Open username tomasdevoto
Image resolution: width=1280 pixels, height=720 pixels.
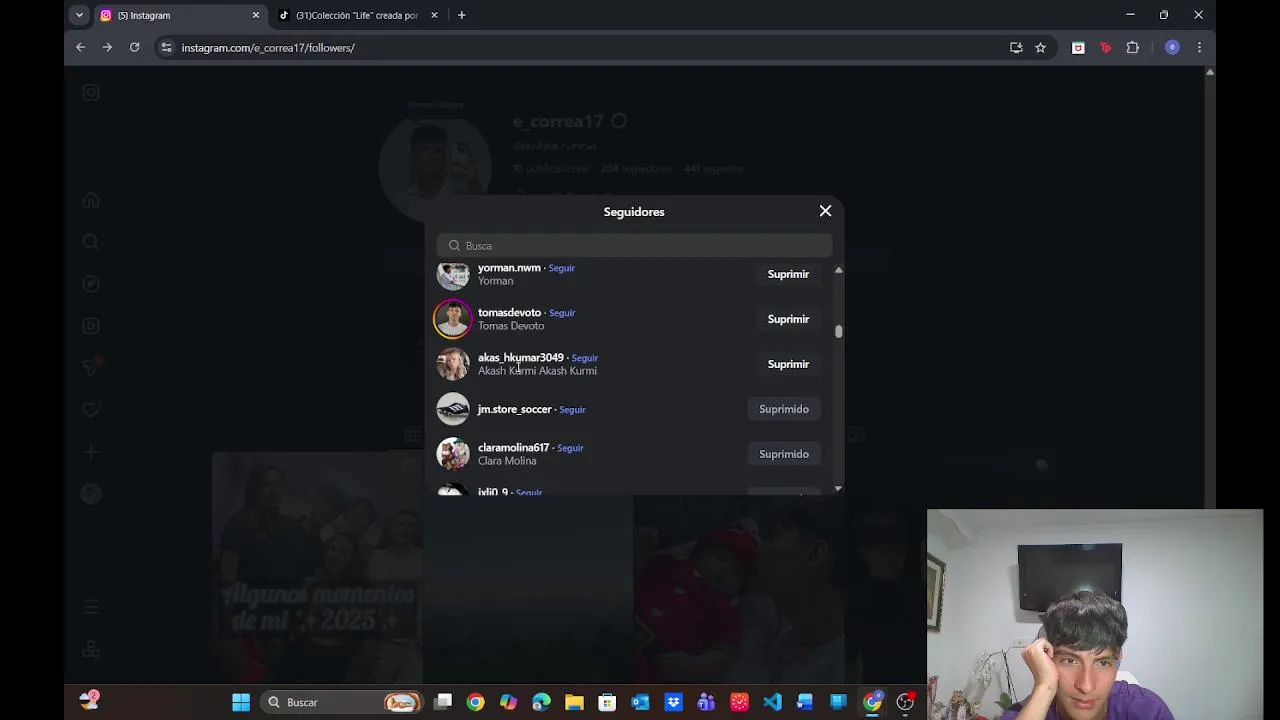click(x=509, y=313)
